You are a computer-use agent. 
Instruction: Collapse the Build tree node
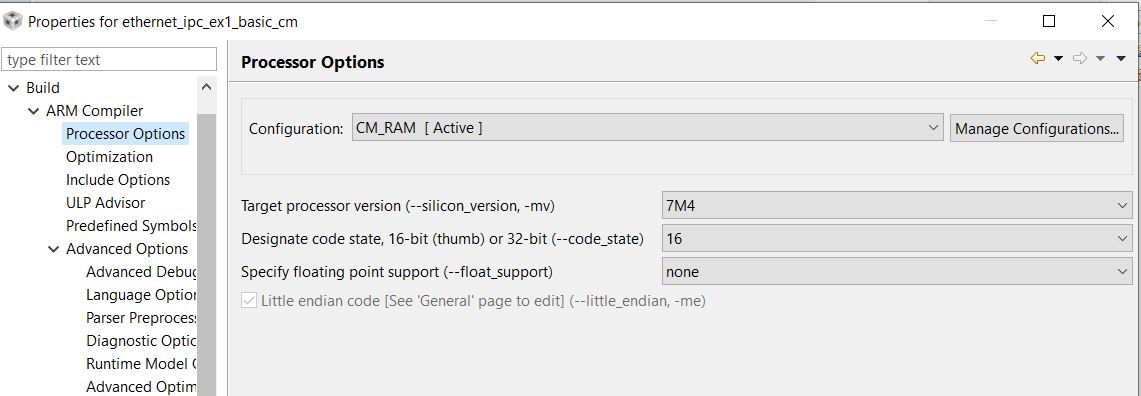point(13,88)
